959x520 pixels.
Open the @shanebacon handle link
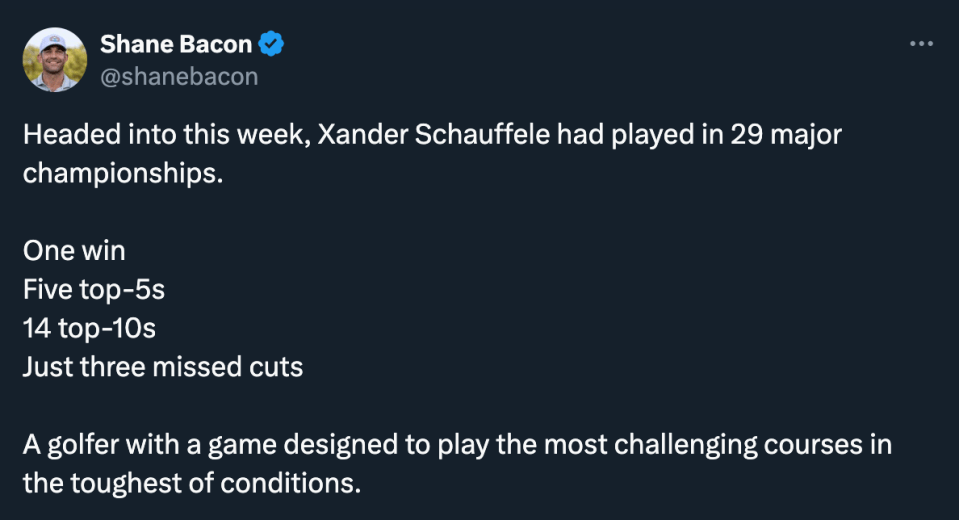179,76
